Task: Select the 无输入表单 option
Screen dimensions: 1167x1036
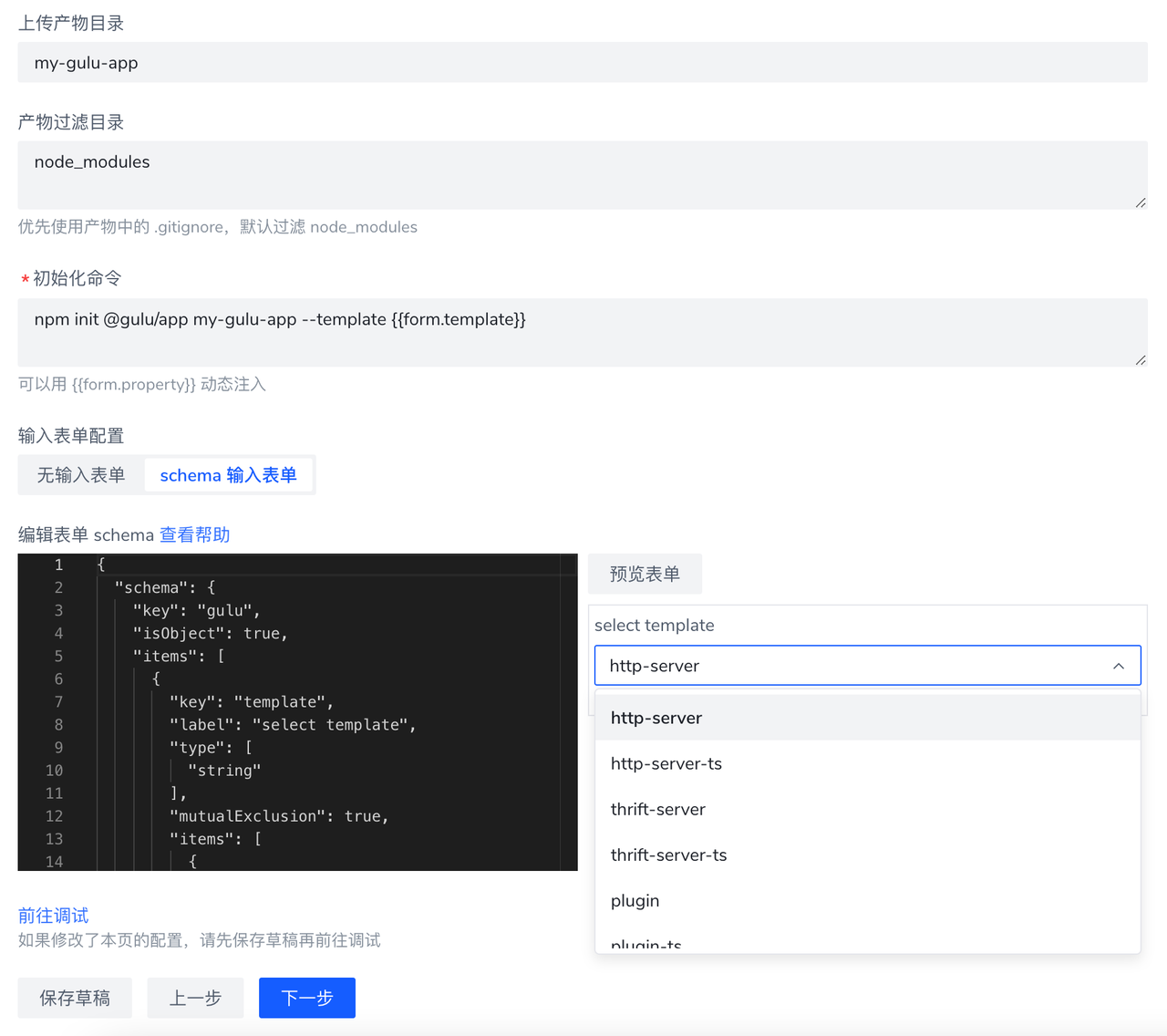Action: pos(81,475)
